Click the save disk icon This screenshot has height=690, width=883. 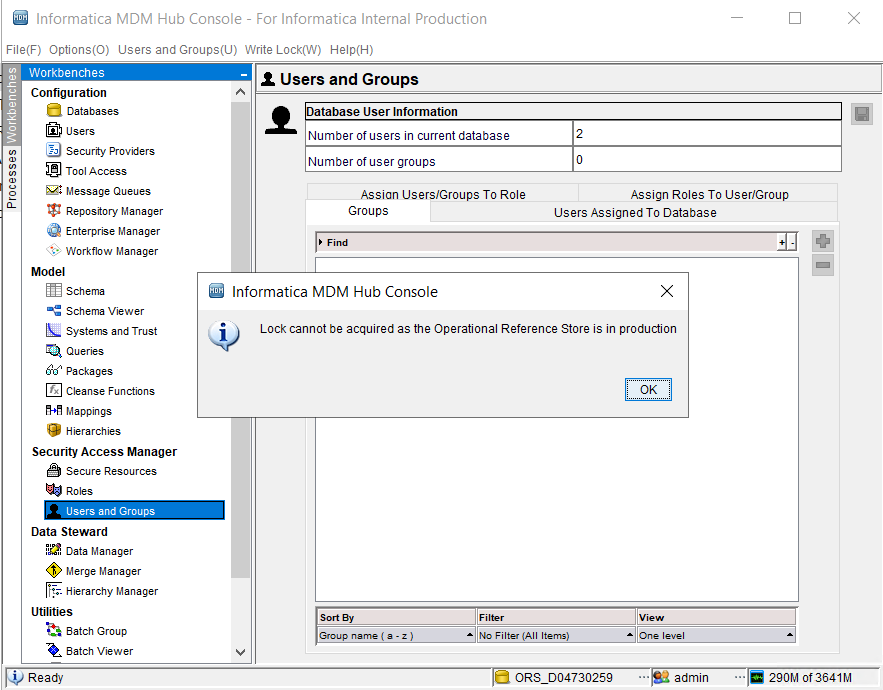(x=862, y=114)
